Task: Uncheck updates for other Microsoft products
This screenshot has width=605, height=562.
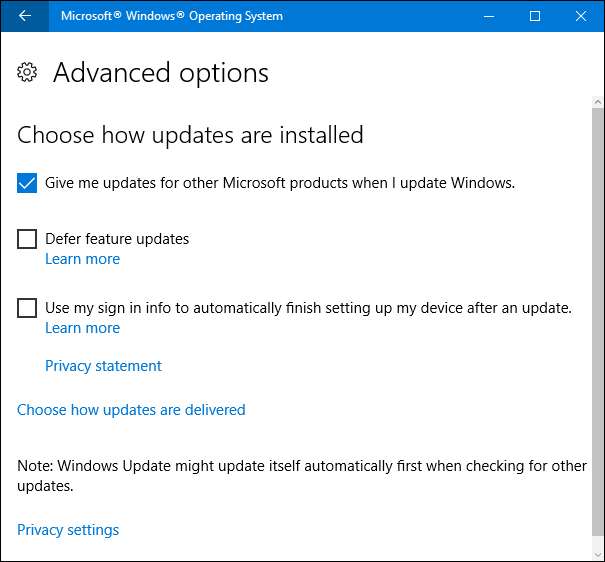Action: [27, 183]
